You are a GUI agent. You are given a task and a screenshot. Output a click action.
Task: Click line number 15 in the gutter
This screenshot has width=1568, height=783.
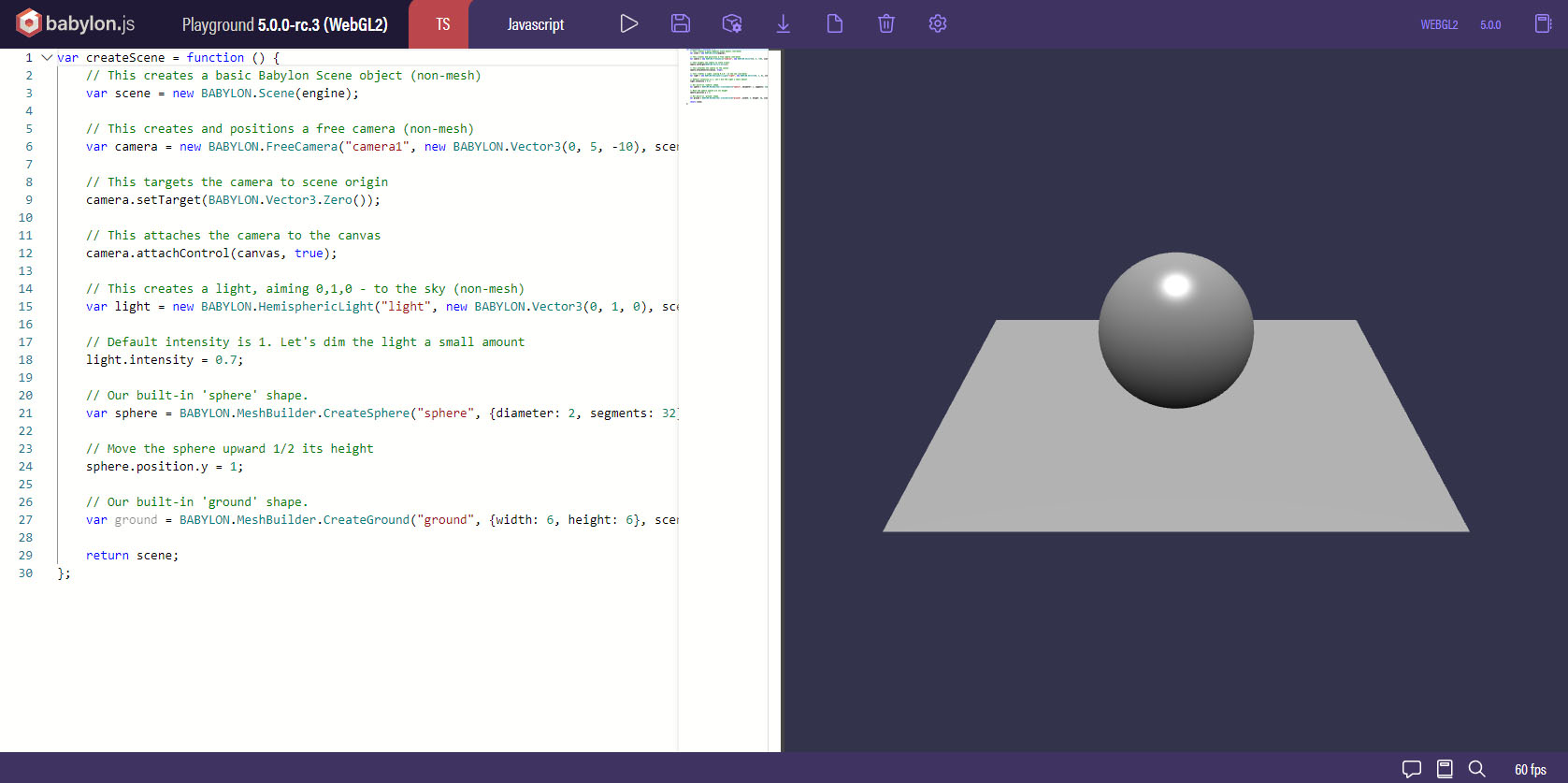[25, 306]
